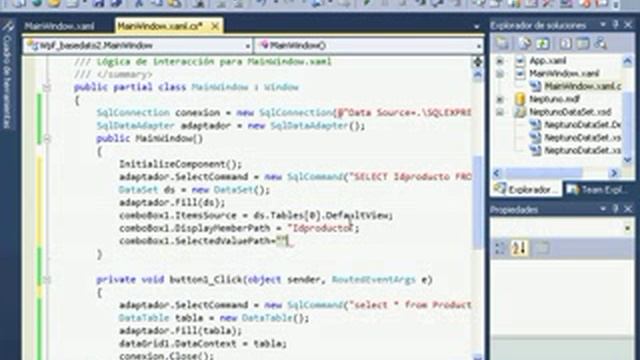Select MainWindow.xaml.cs file in solution tree
The height and width of the screenshot is (360, 640).
coord(582,87)
